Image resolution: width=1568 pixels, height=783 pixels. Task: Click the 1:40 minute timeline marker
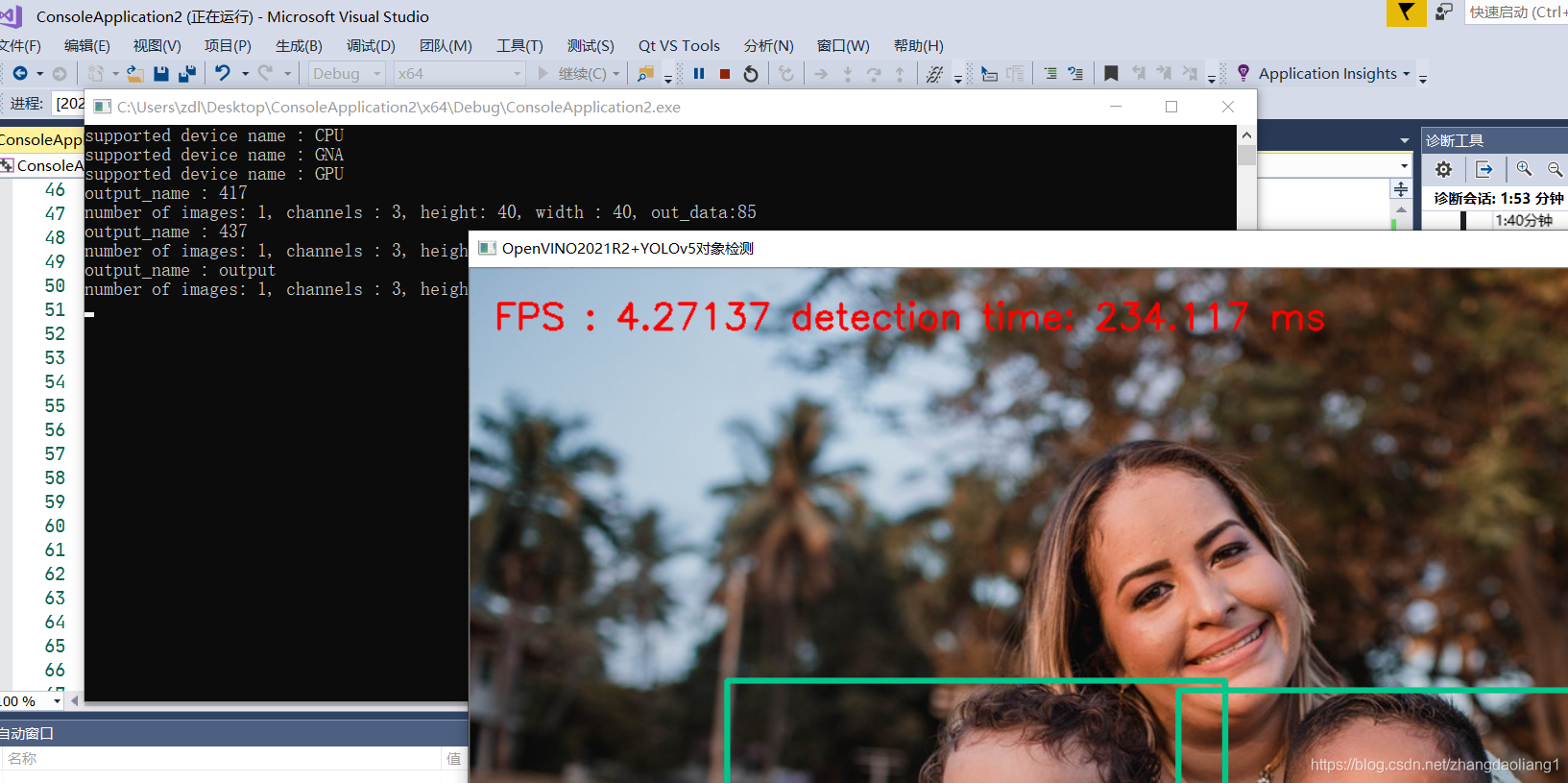1523,220
